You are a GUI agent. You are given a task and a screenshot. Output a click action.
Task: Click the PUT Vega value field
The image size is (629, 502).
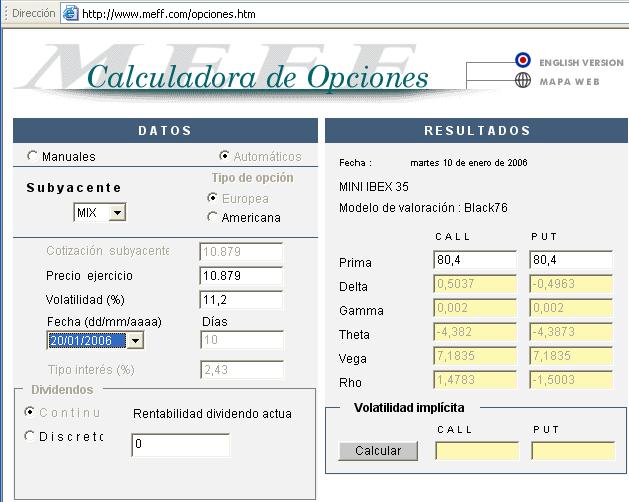pos(571,356)
